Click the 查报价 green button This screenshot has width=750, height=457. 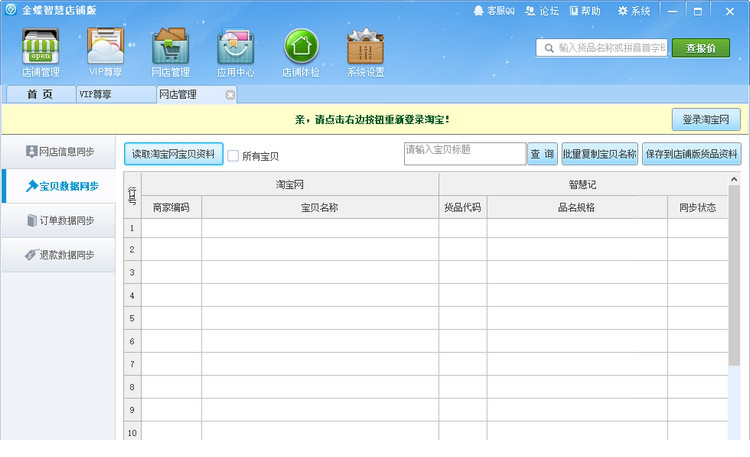tap(700, 48)
